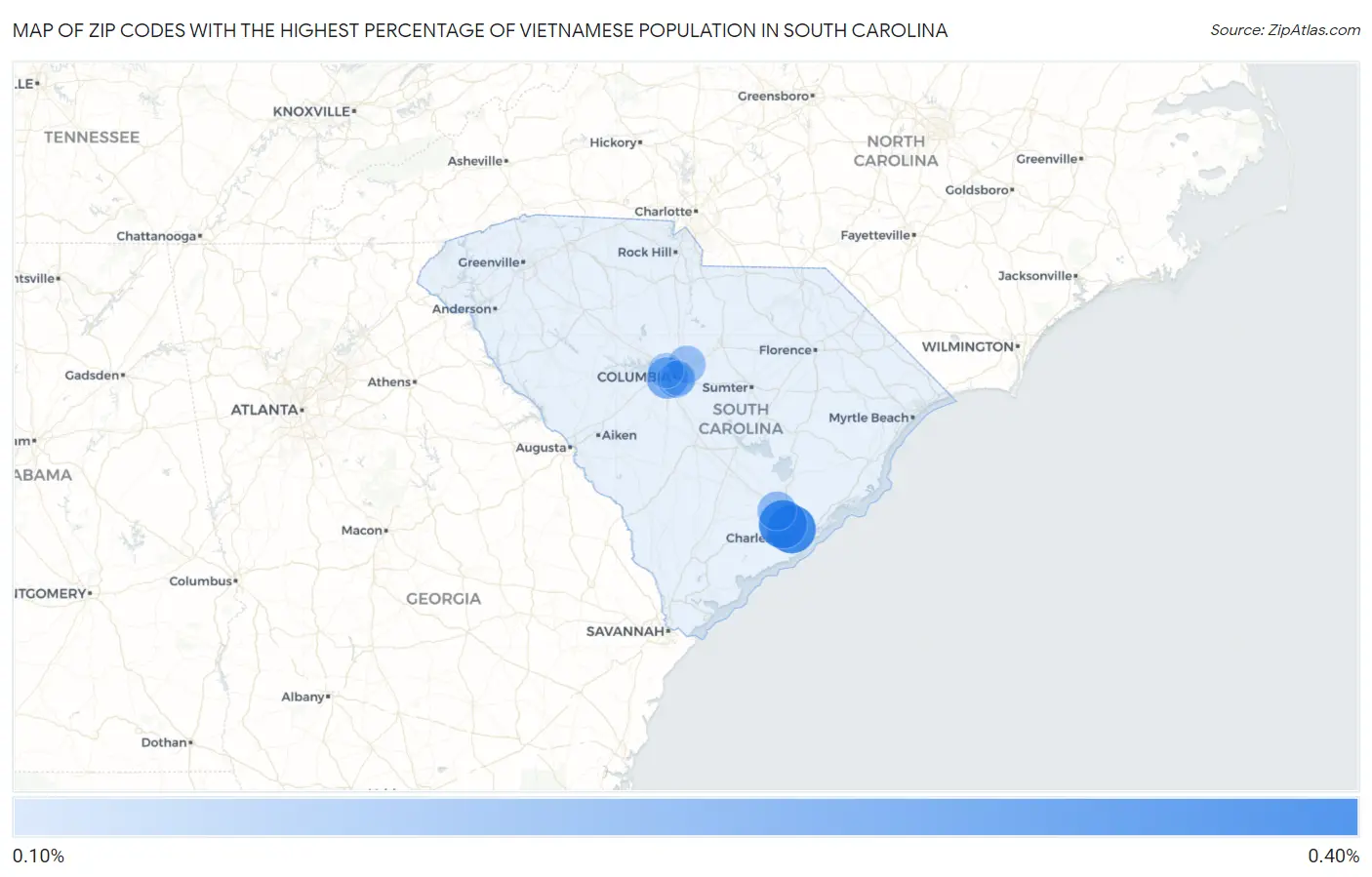Viewport: 1372px width, 877px height.
Task: Click the Gadsden city label
Action: point(93,376)
